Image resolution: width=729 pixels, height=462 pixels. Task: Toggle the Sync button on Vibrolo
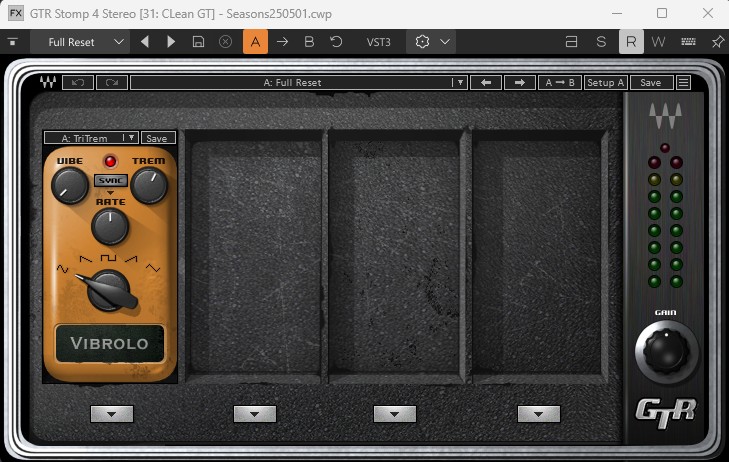click(x=111, y=180)
